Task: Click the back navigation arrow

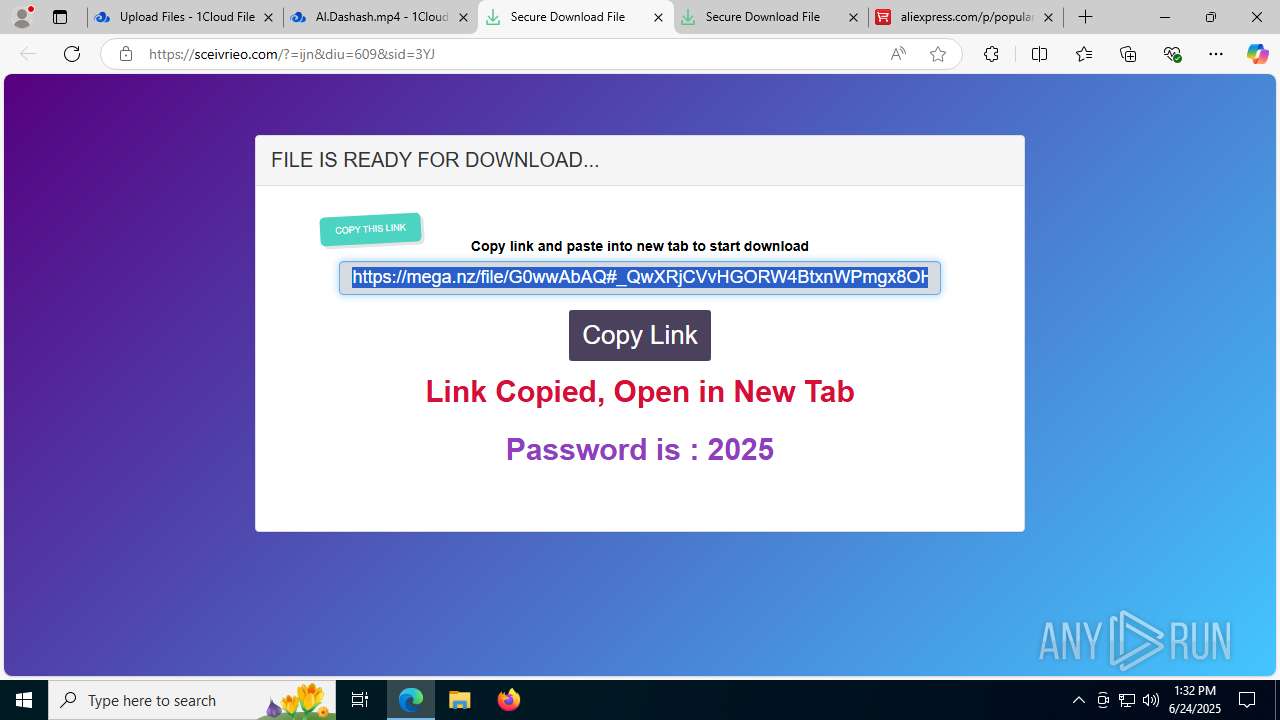Action: [x=28, y=54]
